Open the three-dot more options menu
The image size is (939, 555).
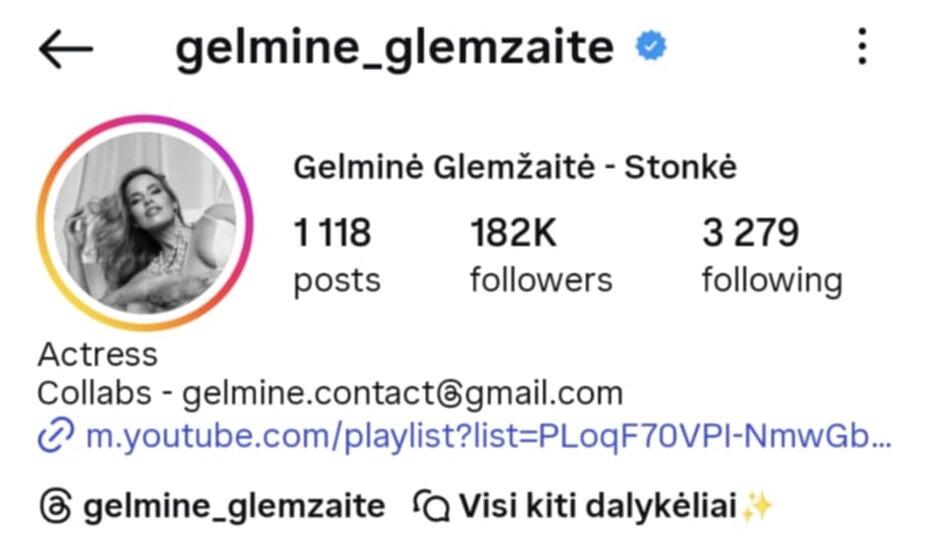coord(862,46)
